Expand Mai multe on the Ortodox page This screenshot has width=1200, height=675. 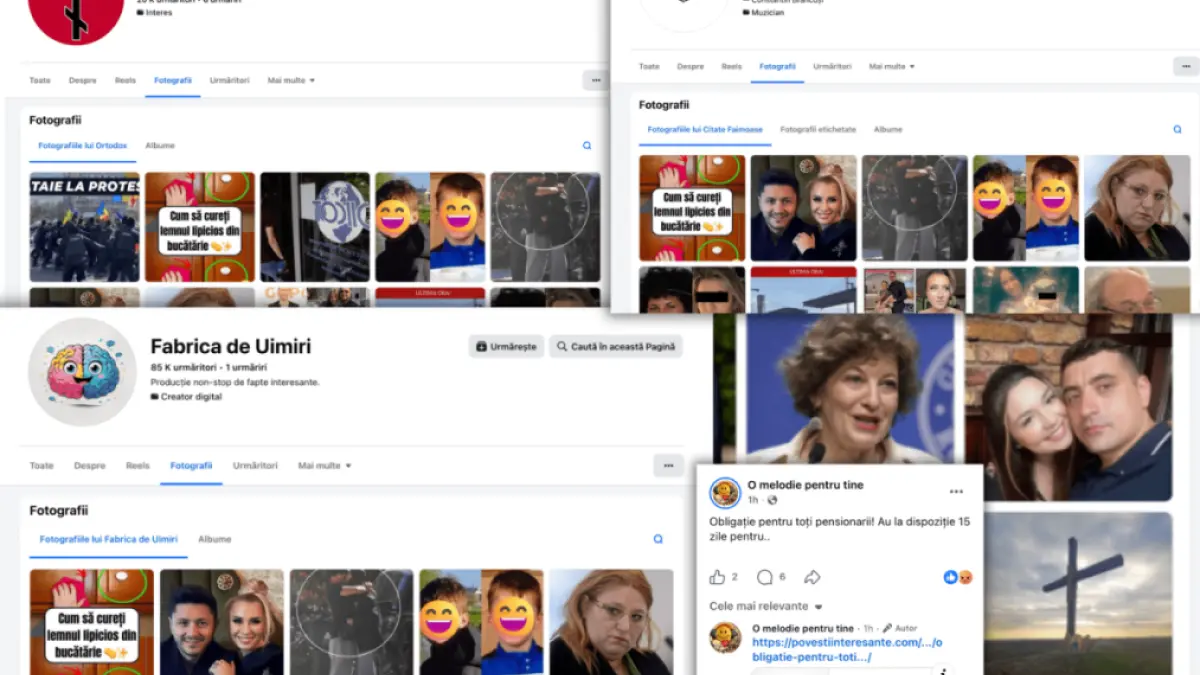pos(291,80)
